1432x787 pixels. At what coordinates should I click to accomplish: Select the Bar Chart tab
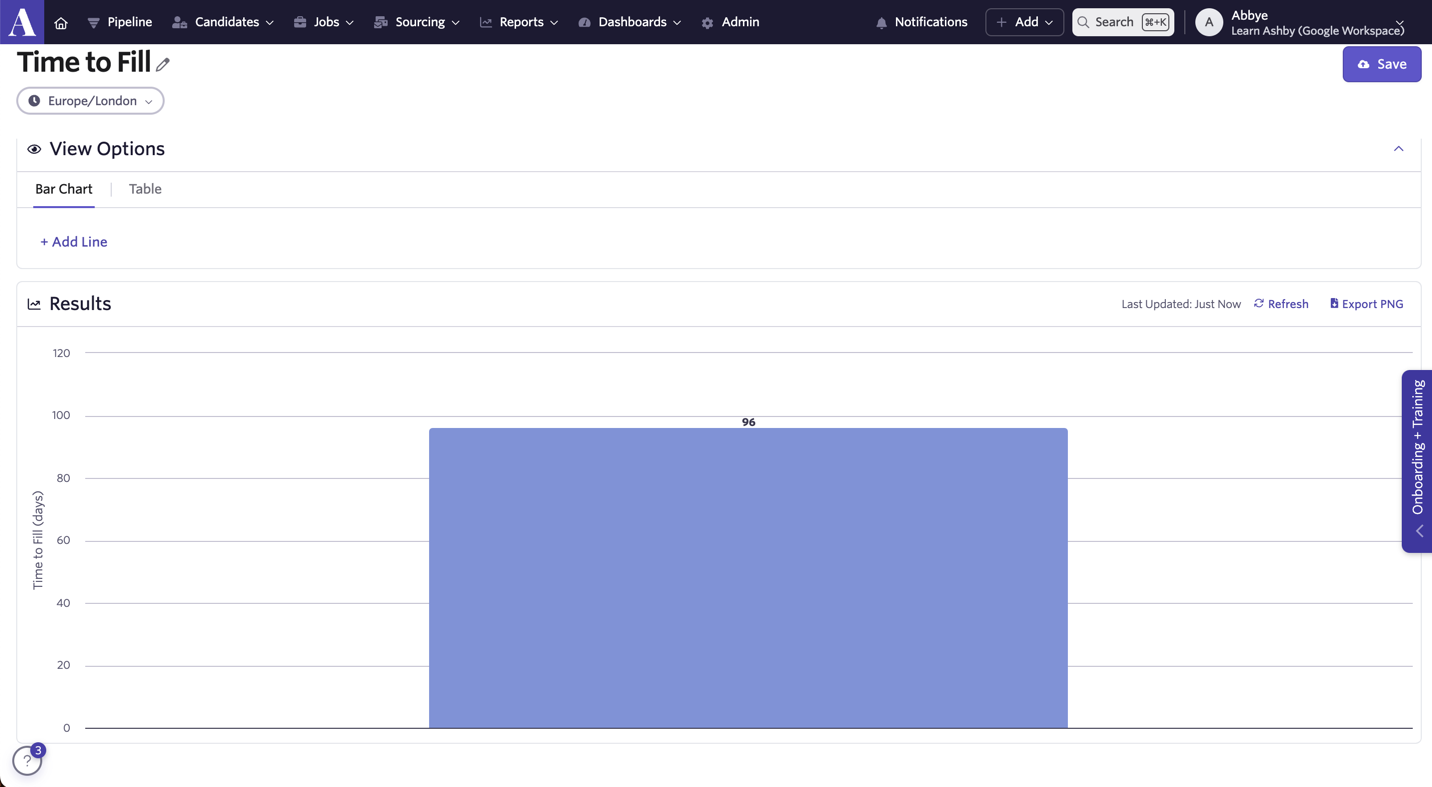(64, 189)
